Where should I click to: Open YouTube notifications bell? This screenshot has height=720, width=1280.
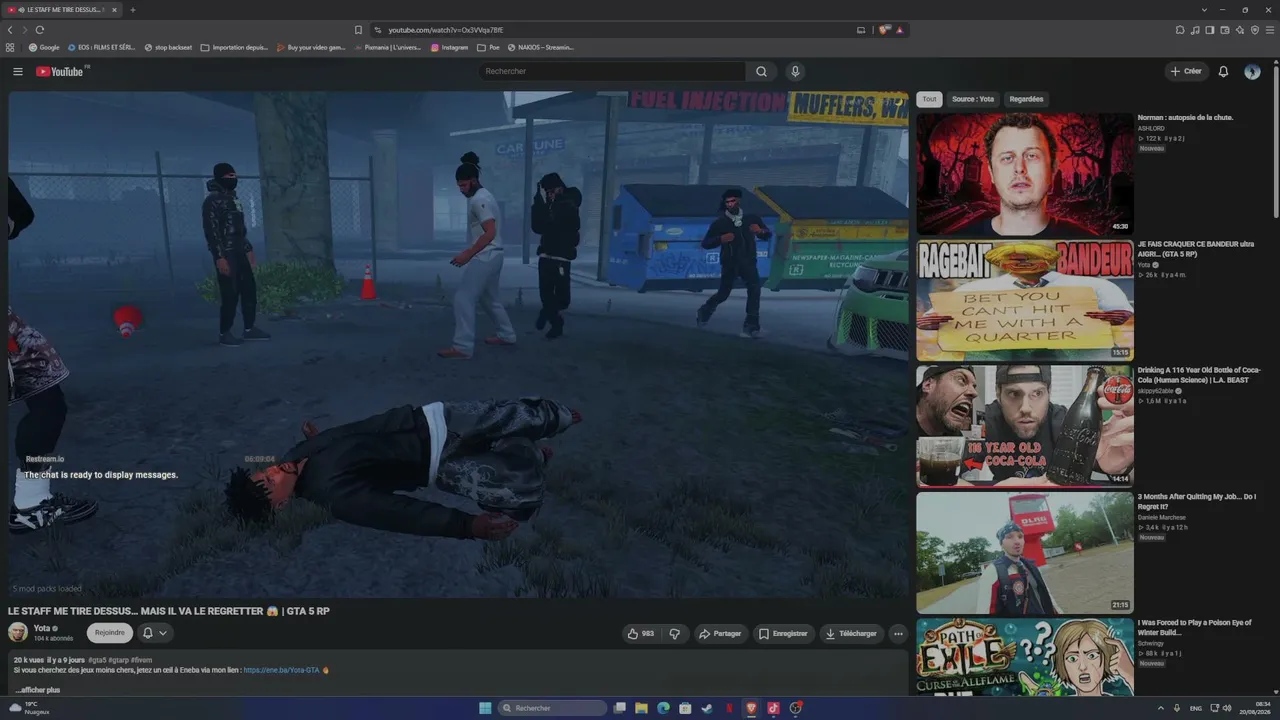pyautogui.click(x=1223, y=72)
